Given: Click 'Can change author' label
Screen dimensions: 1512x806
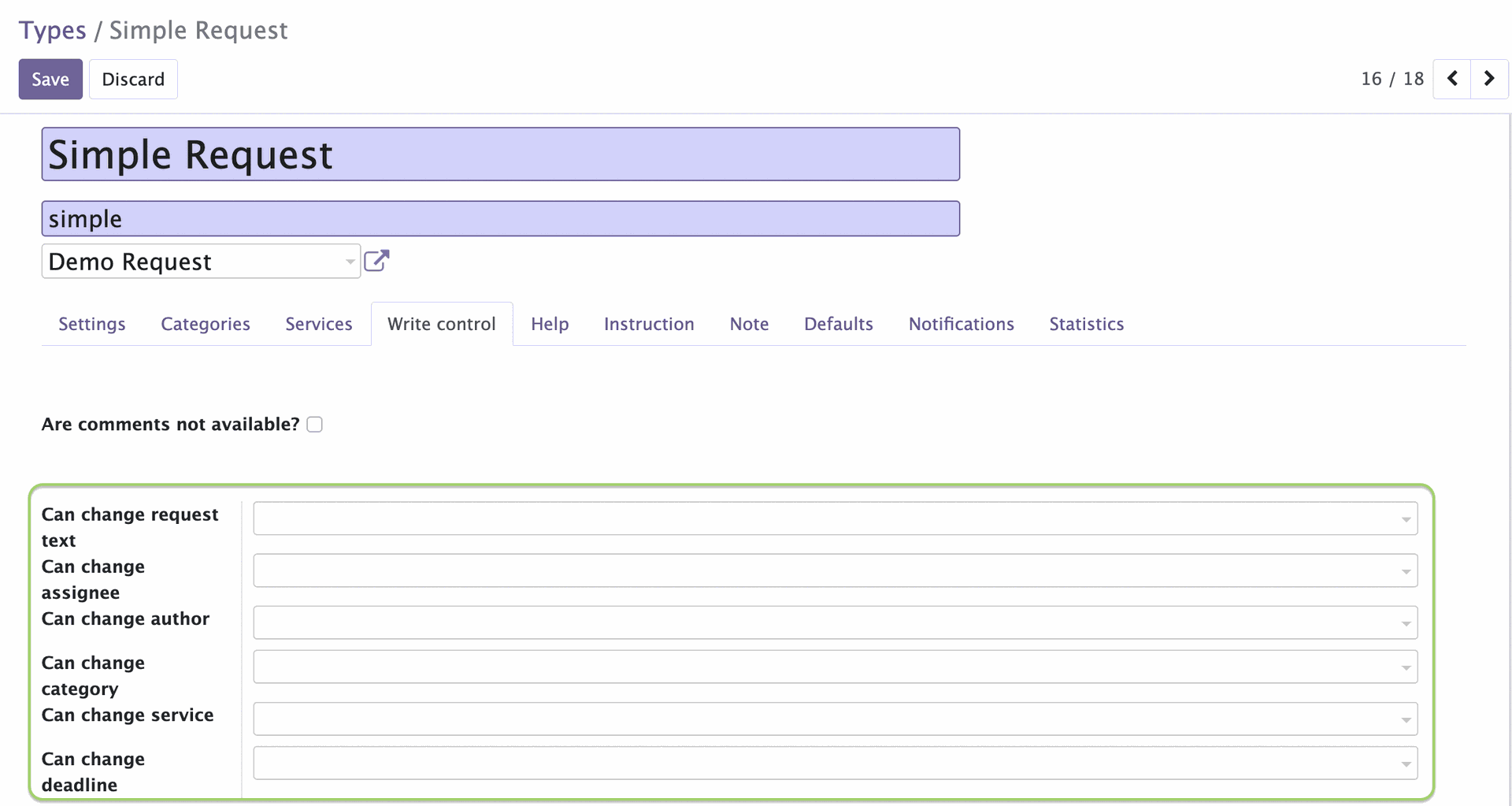Looking at the screenshot, I should 126,619.
